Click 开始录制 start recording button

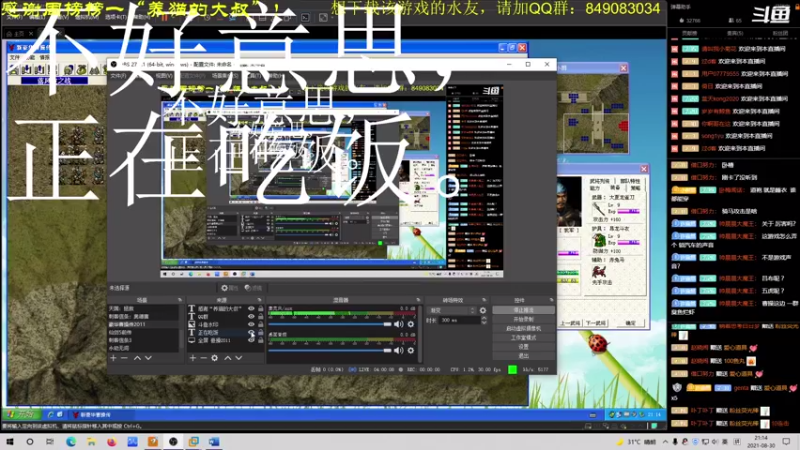[523, 319]
